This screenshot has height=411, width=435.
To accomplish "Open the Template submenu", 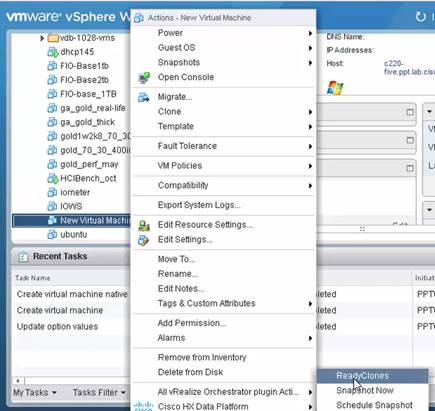I will pos(224,126).
